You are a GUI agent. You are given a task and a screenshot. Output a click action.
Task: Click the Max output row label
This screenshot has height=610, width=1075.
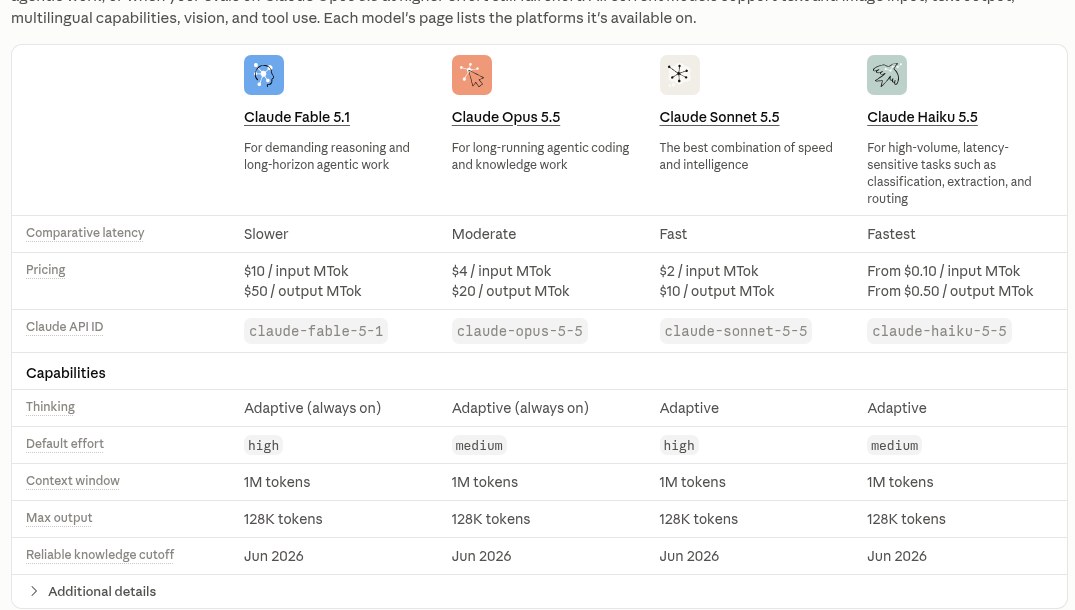pyautogui.click(x=59, y=518)
